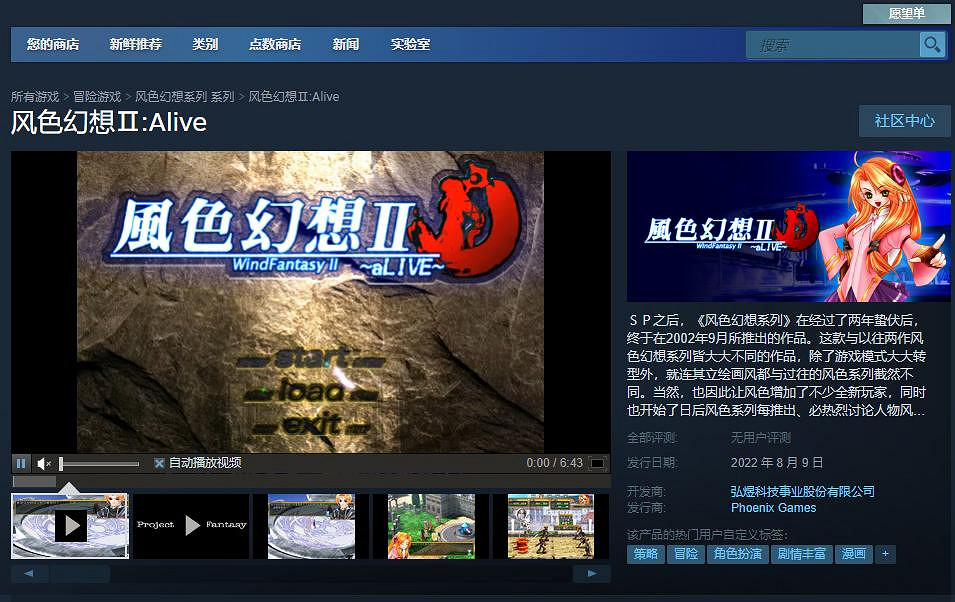Click the right arrow to advance thumbnails

(591, 572)
